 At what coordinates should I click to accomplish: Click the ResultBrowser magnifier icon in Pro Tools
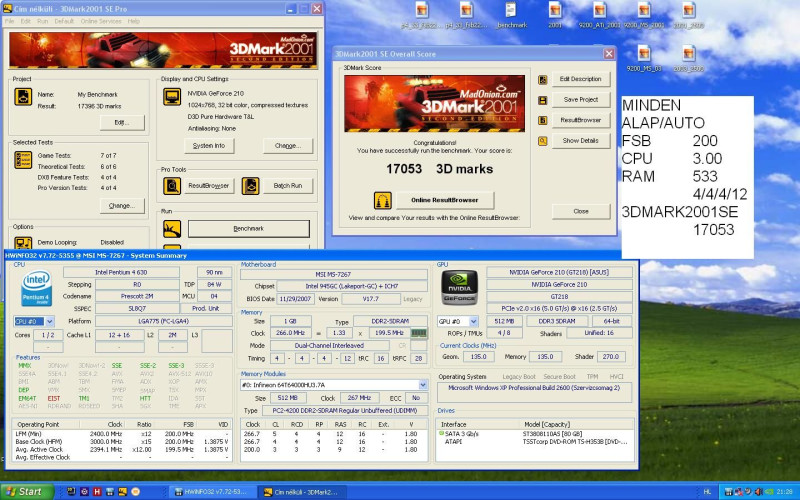pyautogui.click(x=172, y=186)
